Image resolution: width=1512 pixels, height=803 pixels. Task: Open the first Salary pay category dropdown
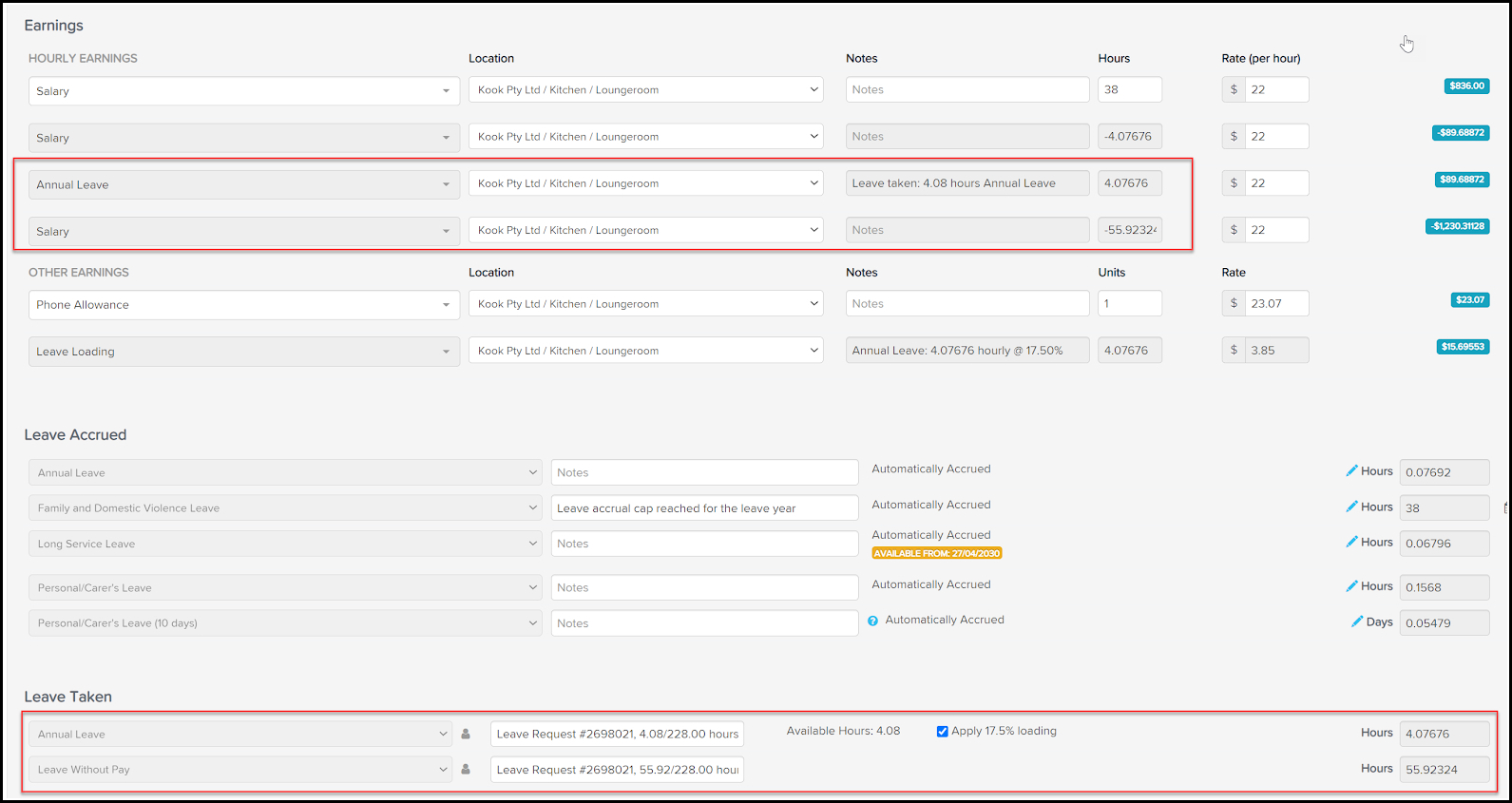(244, 91)
